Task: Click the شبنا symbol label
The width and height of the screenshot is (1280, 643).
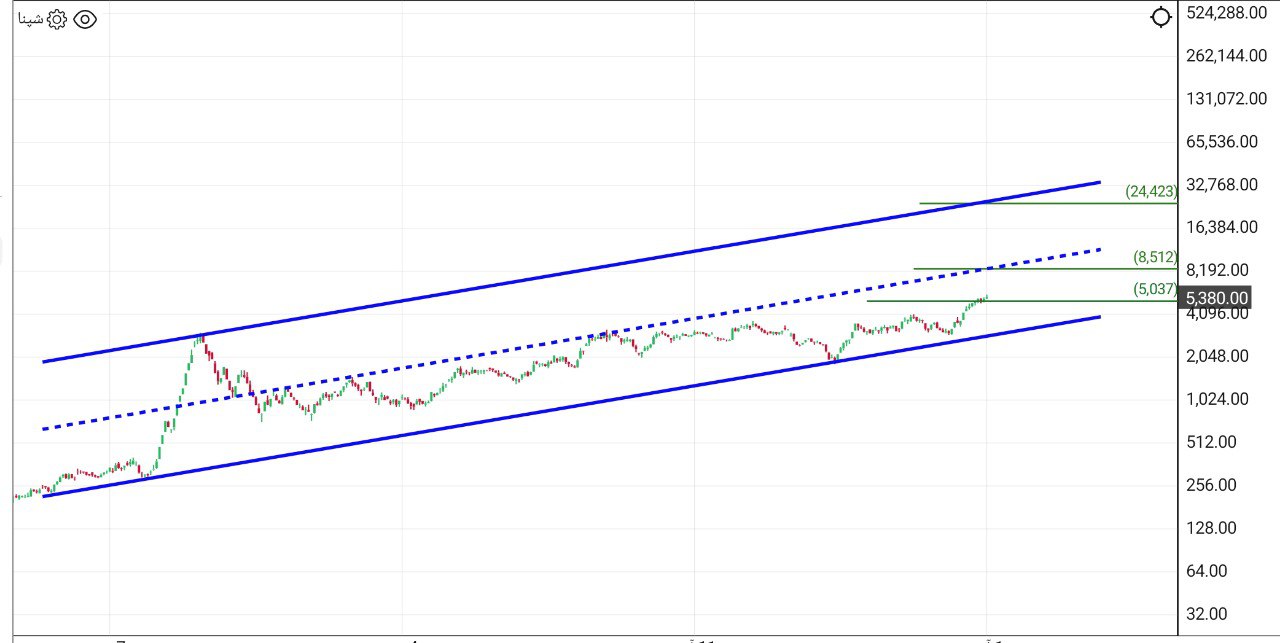Action: pyautogui.click(x=31, y=18)
